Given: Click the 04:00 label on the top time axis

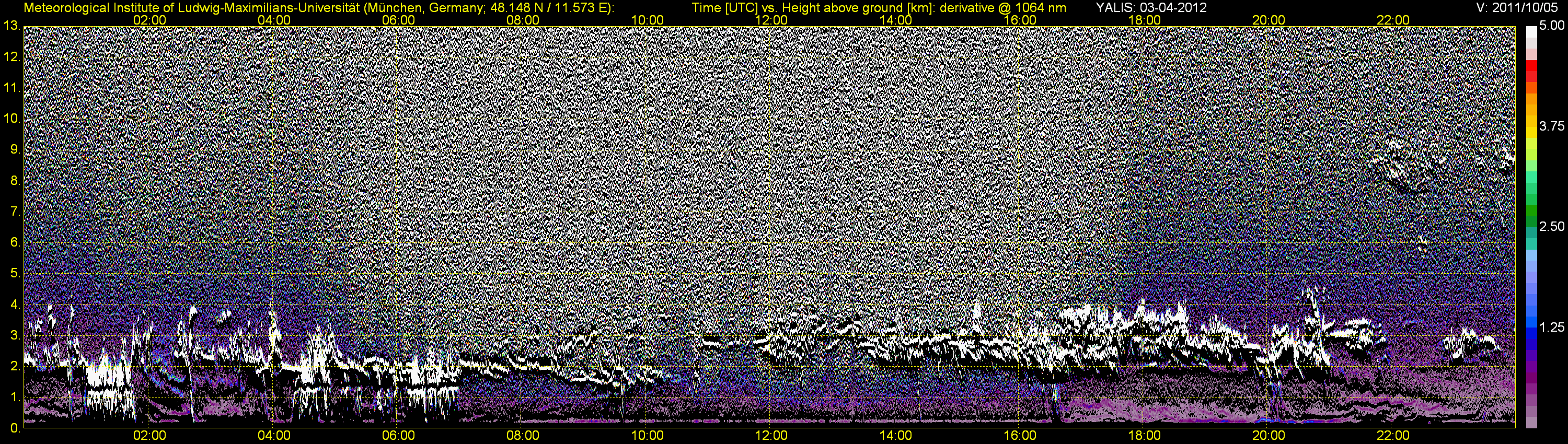Looking at the screenshot, I should click(274, 20).
